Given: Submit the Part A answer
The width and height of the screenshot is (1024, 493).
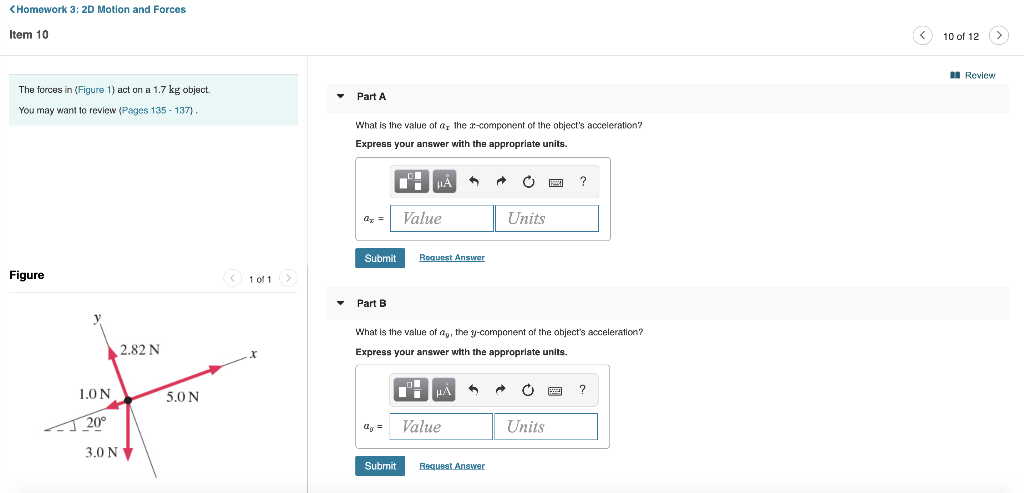Looking at the screenshot, I should 380,258.
